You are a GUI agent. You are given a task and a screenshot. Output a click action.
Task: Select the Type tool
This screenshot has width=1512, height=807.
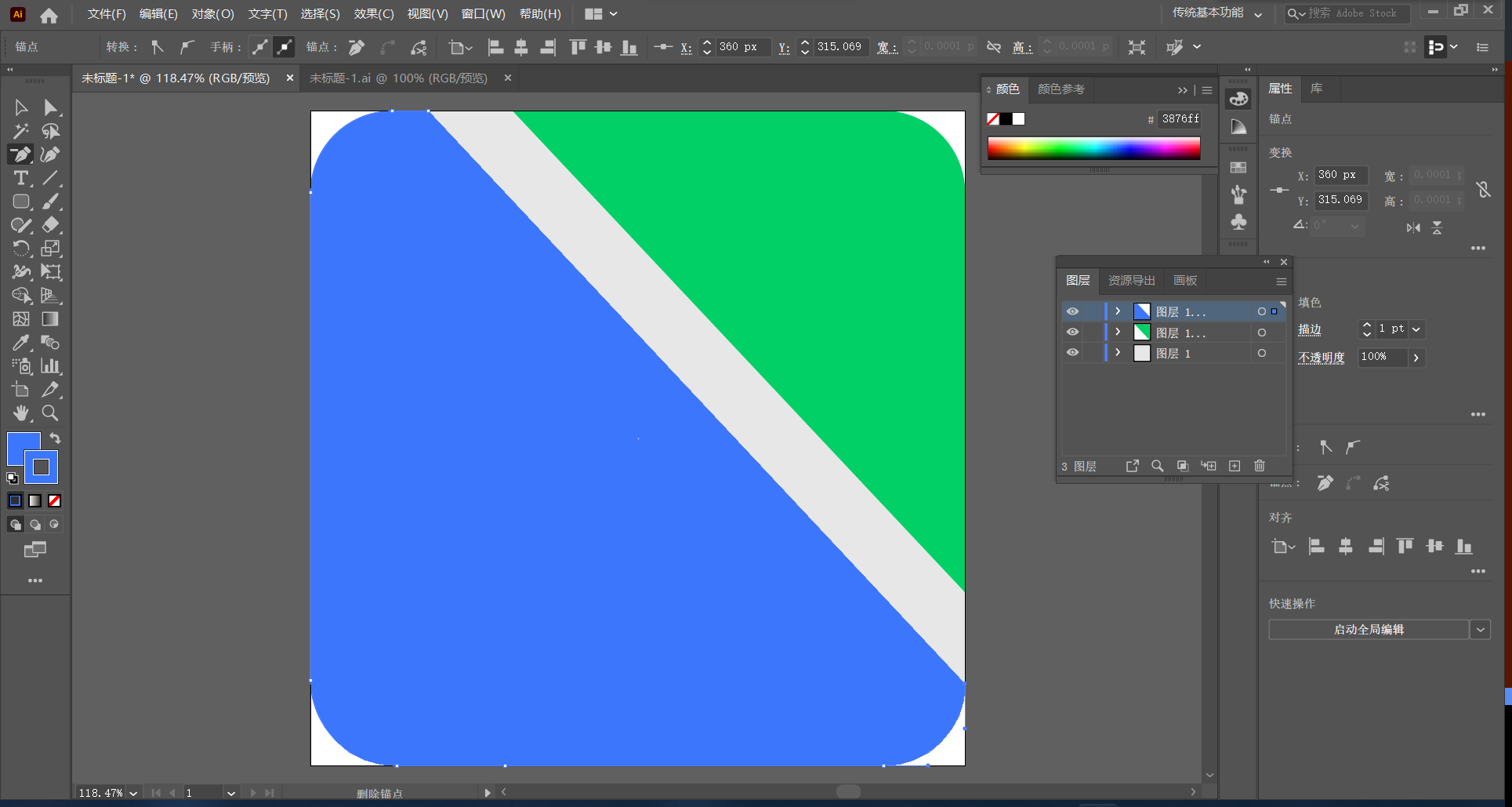(x=21, y=178)
